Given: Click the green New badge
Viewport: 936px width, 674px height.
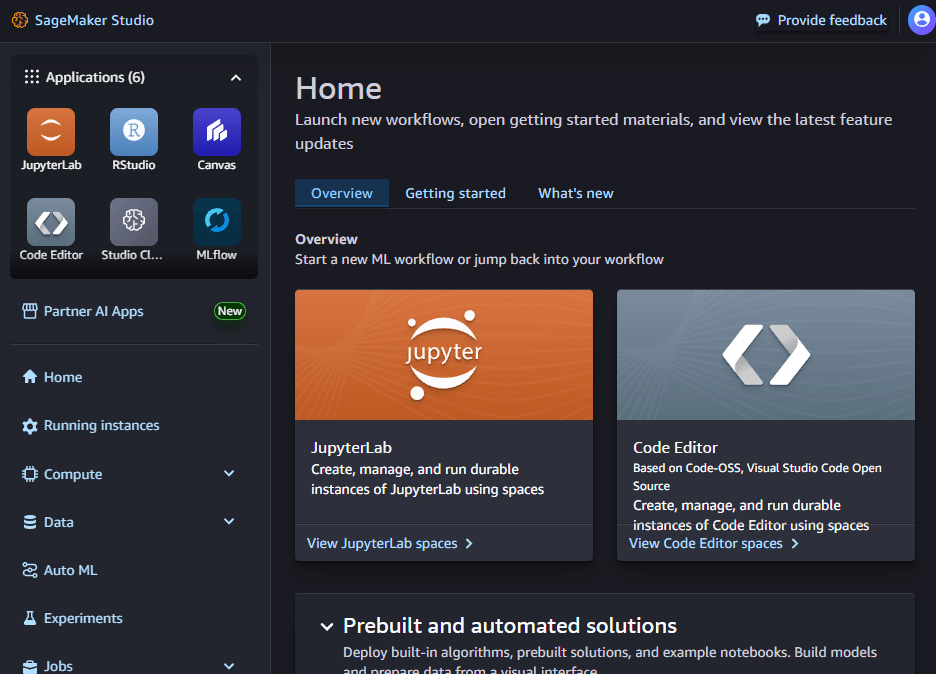Looking at the screenshot, I should tap(230, 311).
